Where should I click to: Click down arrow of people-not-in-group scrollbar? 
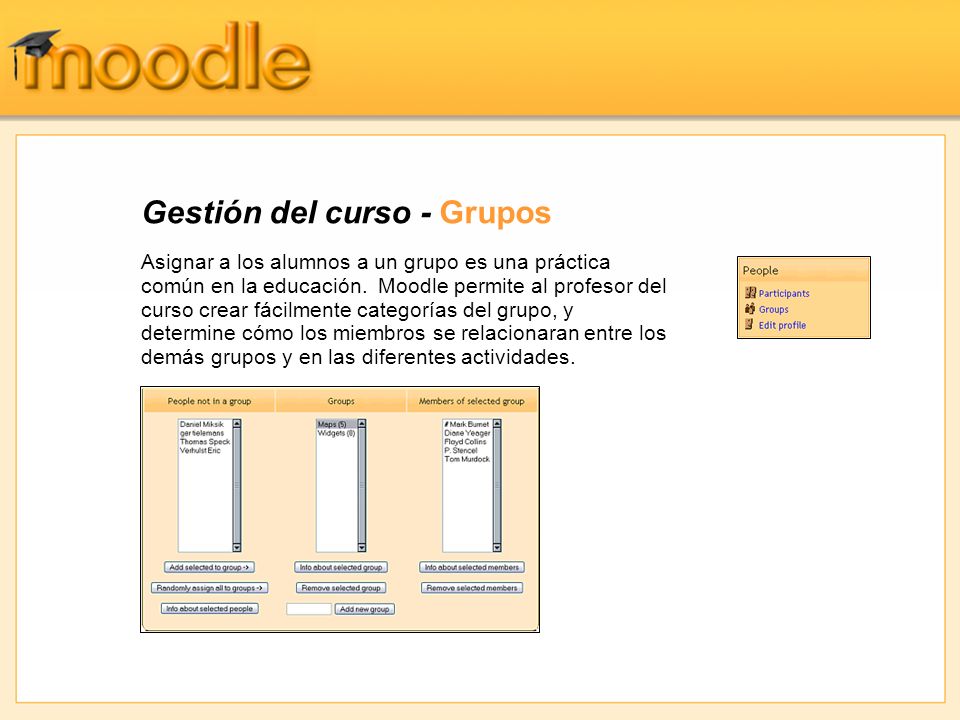[237, 547]
